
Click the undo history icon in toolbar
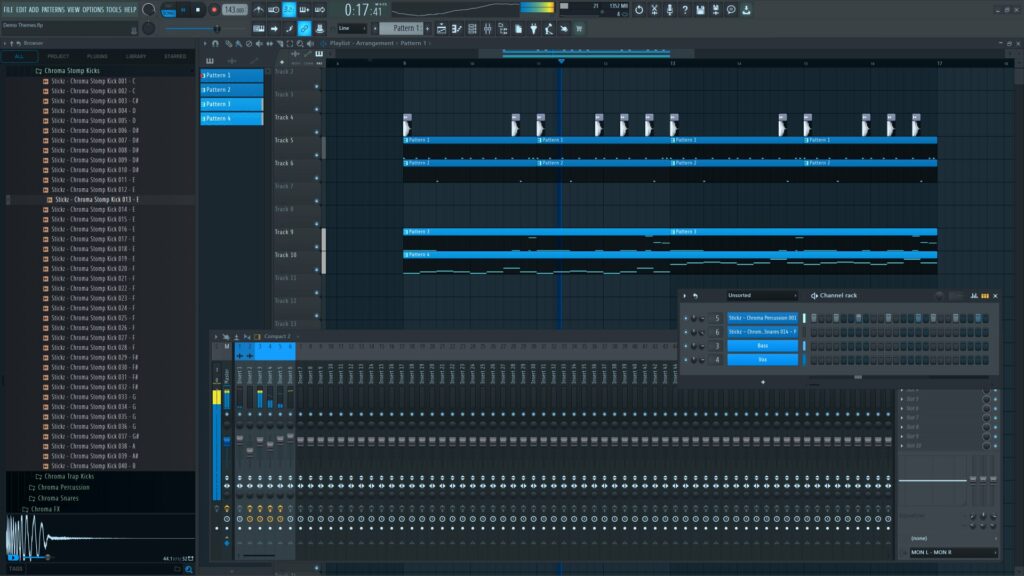click(x=639, y=10)
